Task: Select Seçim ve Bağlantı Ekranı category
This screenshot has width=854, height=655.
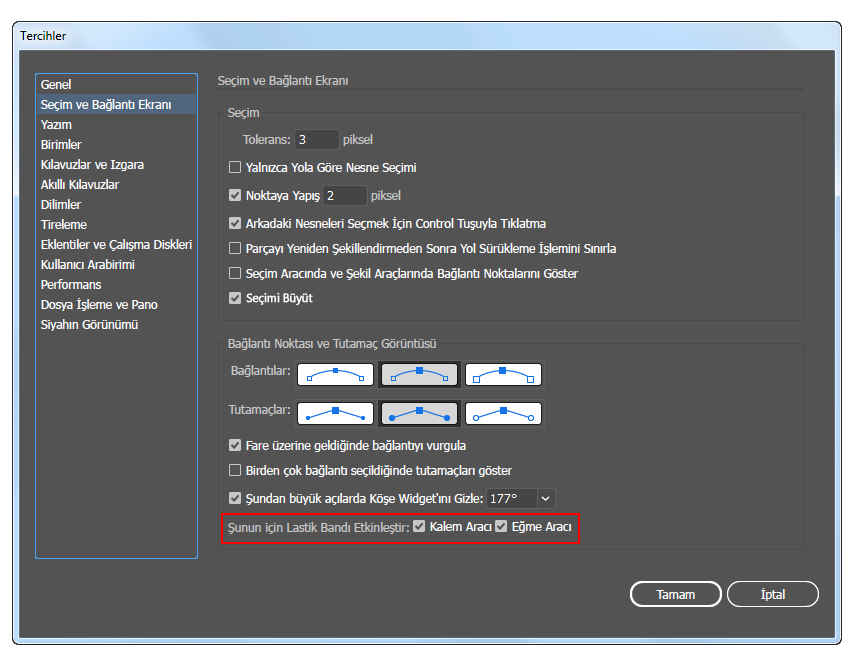Action: pos(116,105)
